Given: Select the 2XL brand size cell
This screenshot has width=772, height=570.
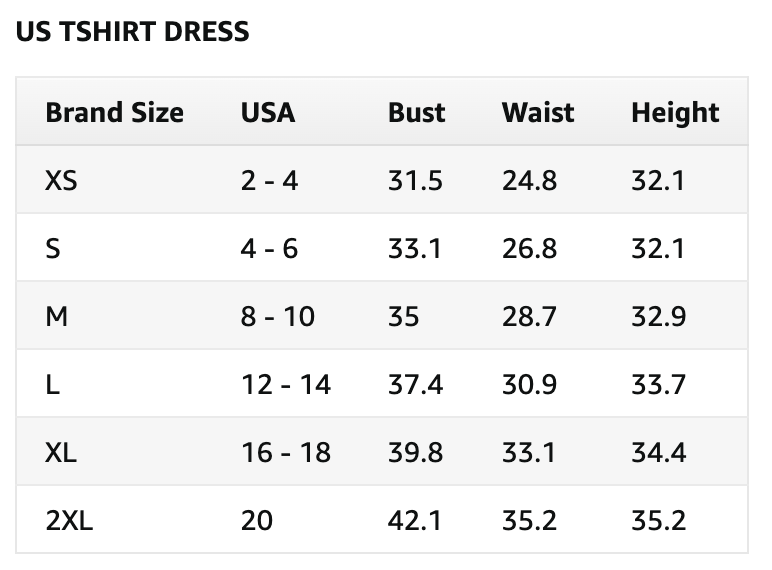Looking at the screenshot, I should (69, 520).
